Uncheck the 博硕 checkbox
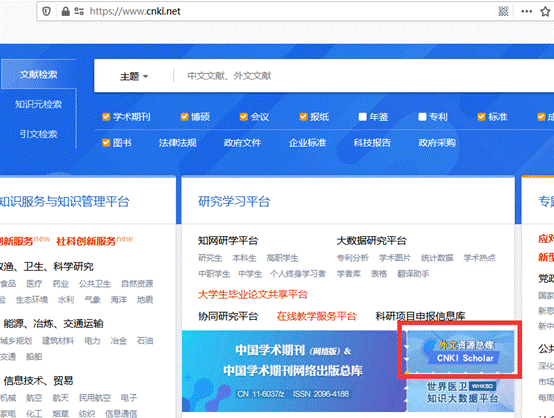This screenshot has height=418, width=554. click(x=184, y=117)
